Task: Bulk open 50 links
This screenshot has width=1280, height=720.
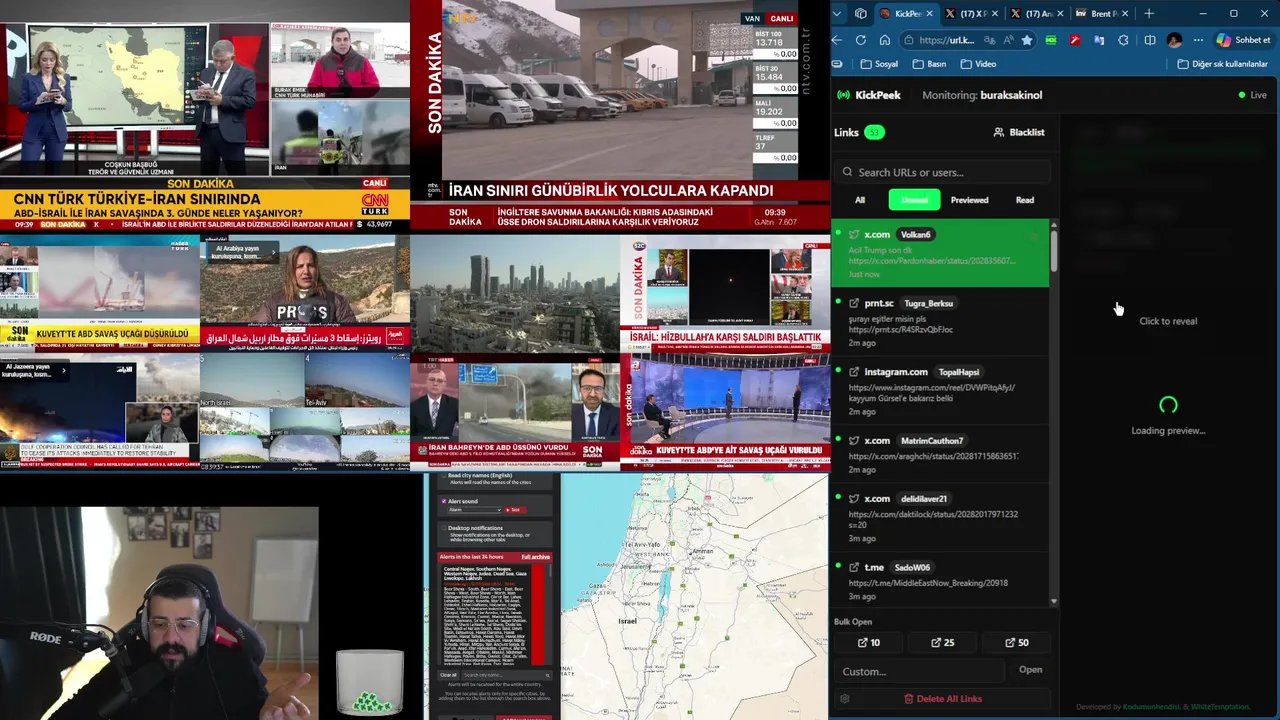Action: (x=1016, y=643)
